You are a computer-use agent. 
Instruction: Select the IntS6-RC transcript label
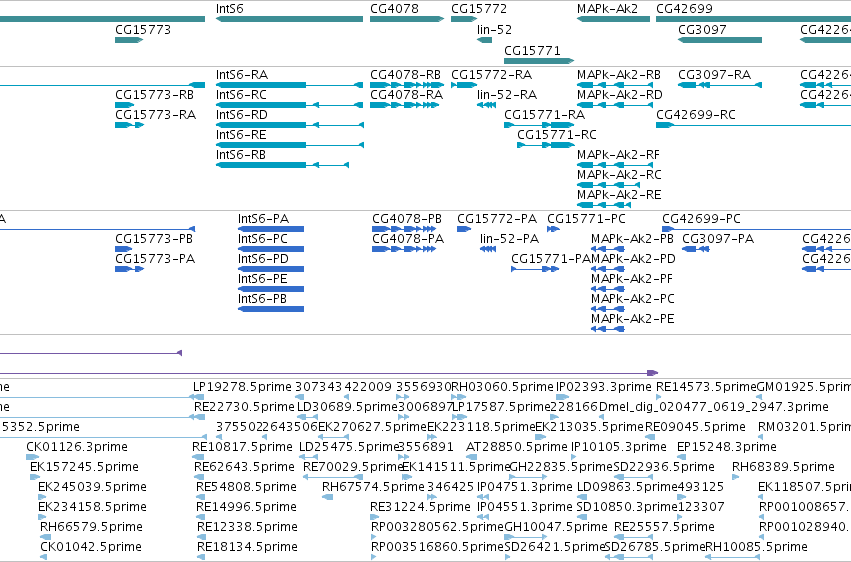(242, 95)
